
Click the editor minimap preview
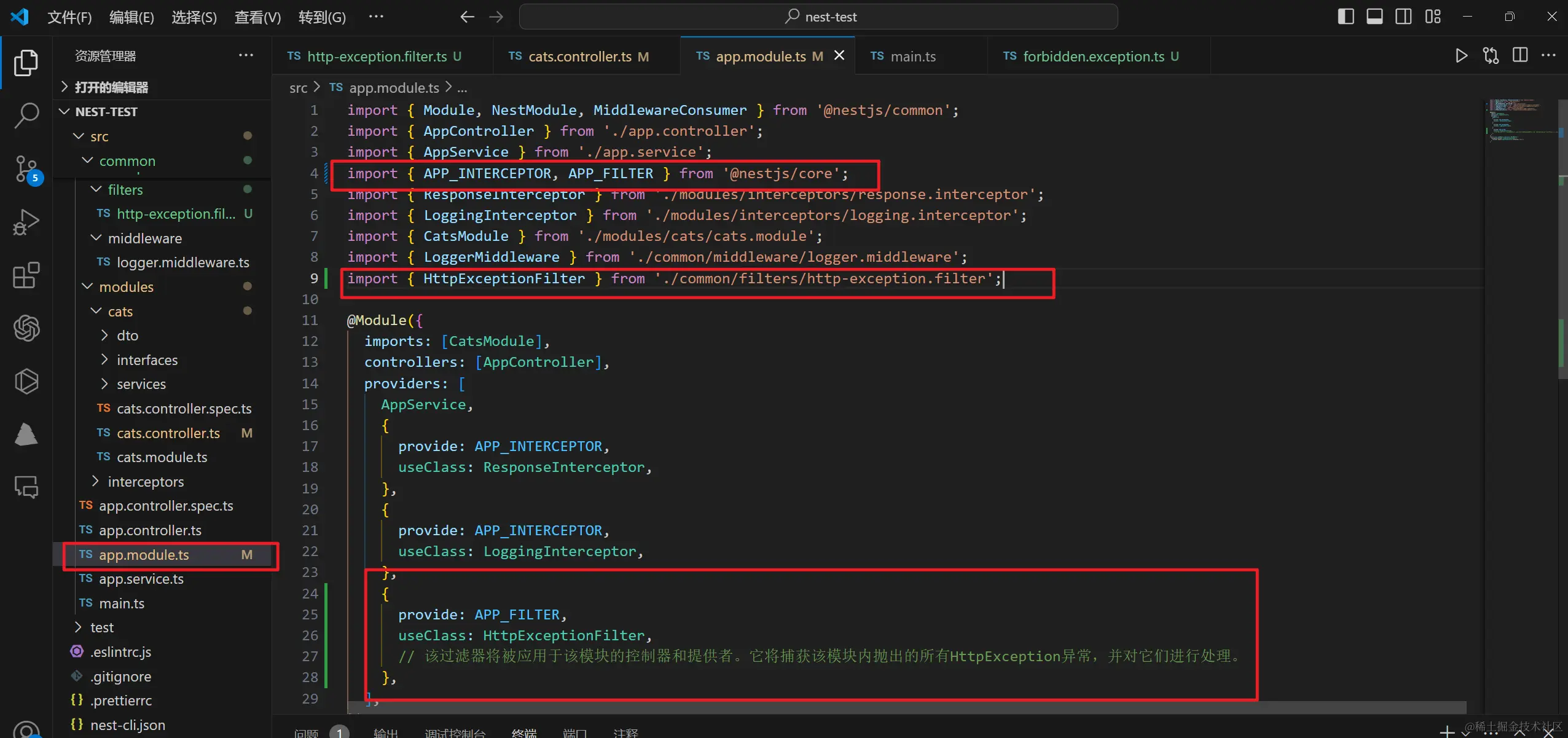click(x=1521, y=120)
